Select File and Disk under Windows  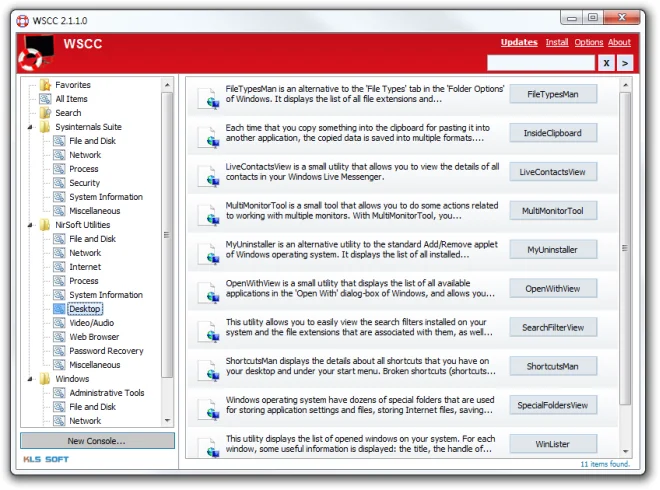93,407
